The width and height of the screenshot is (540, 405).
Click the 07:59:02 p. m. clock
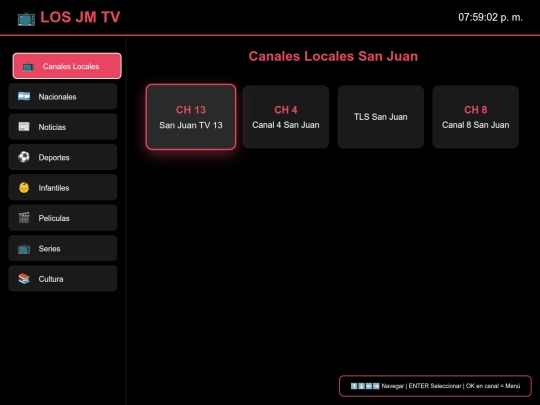click(x=490, y=17)
